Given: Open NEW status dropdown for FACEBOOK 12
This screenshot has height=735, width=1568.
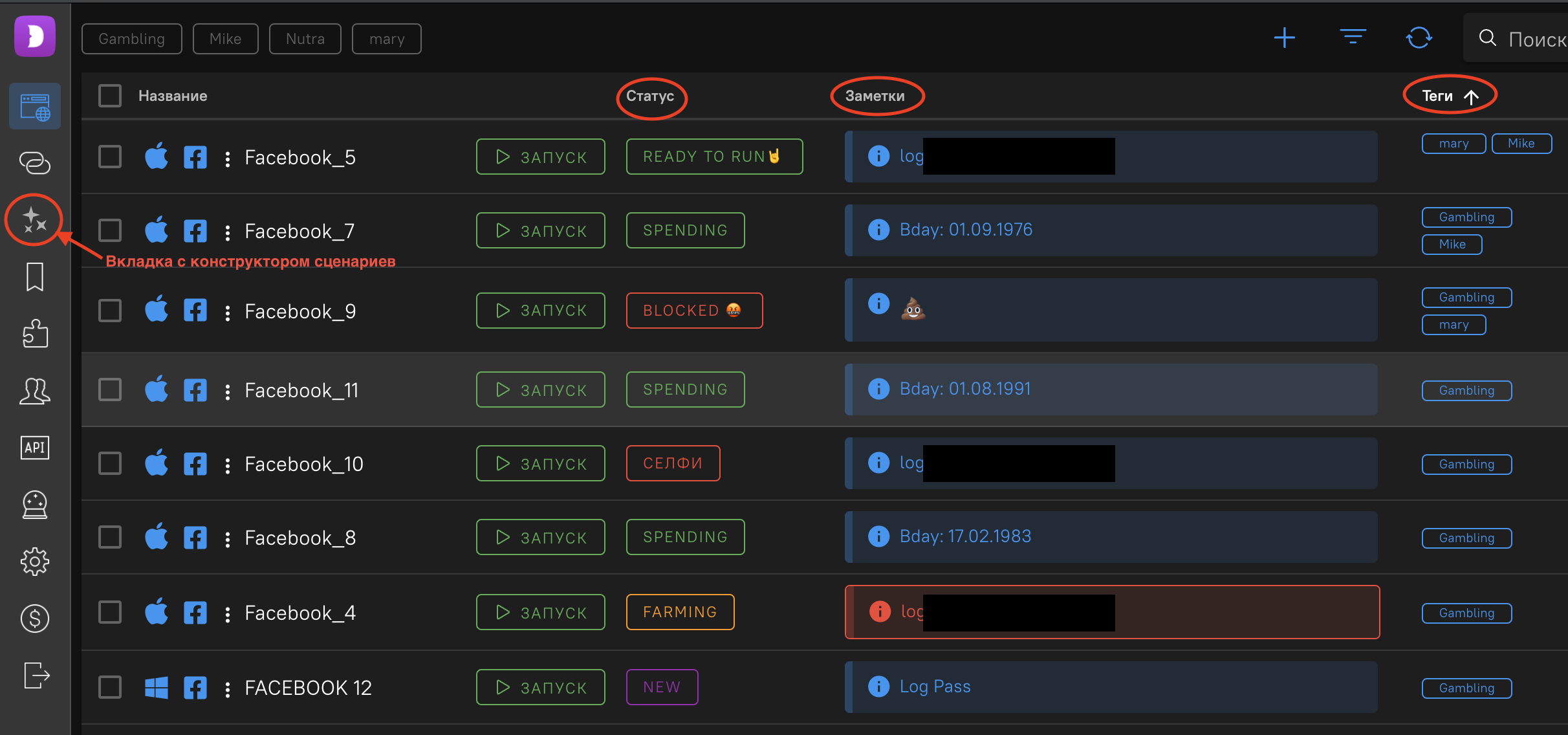Looking at the screenshot, I should (662, 687).
